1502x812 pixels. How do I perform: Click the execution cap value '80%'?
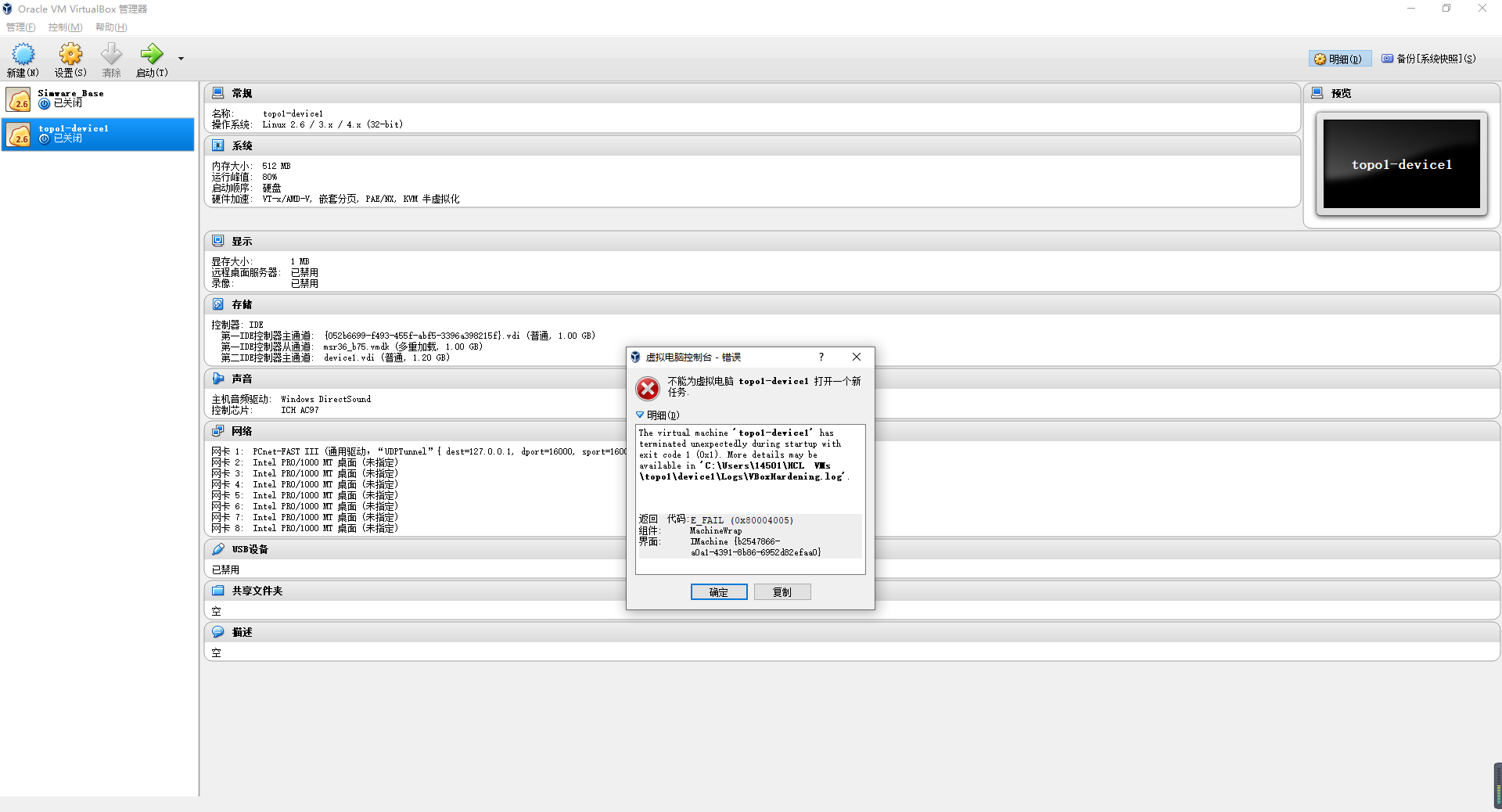tap(270, 177)
